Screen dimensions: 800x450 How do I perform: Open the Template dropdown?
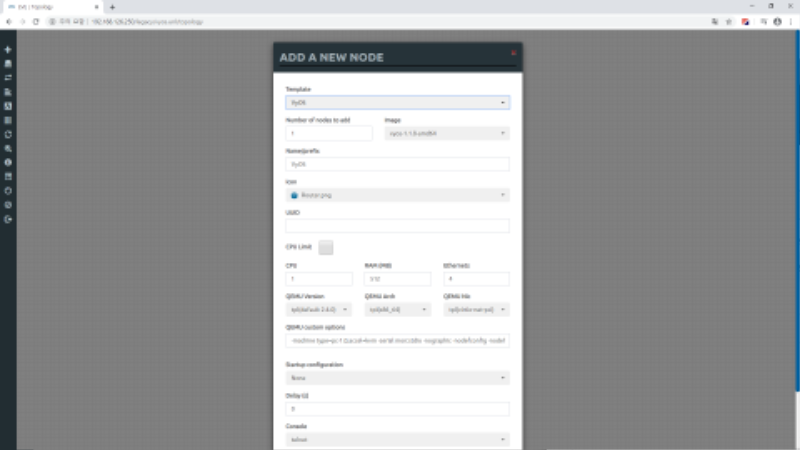click(x=397, y=102)
